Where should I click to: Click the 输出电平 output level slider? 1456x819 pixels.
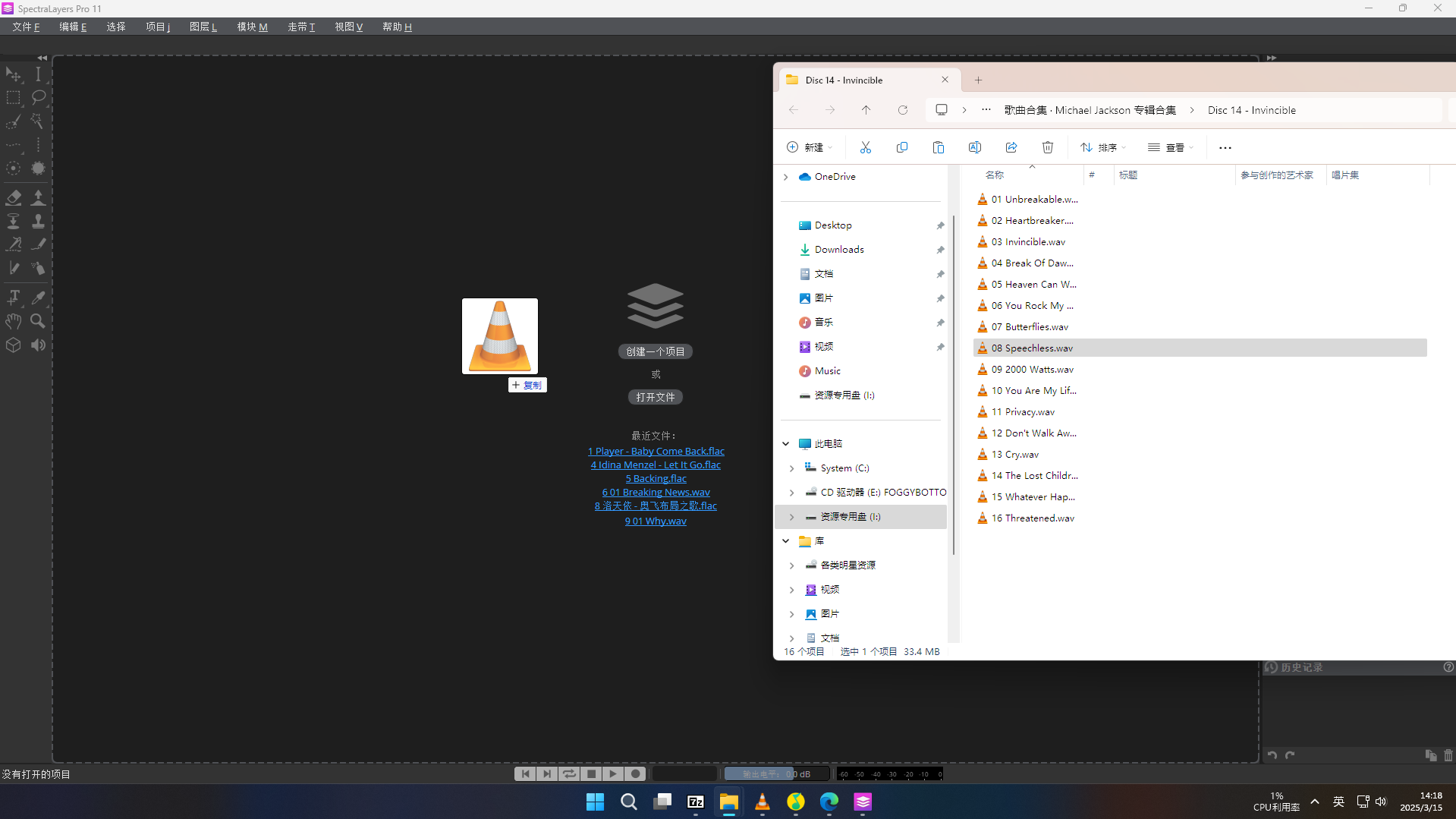click(x=775, y=773)
